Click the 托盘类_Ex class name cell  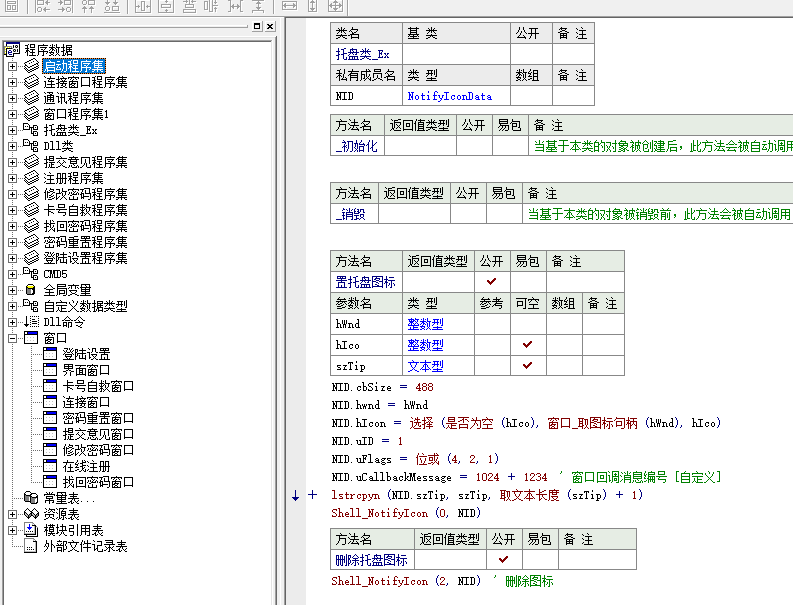click(x=366, y=54)
